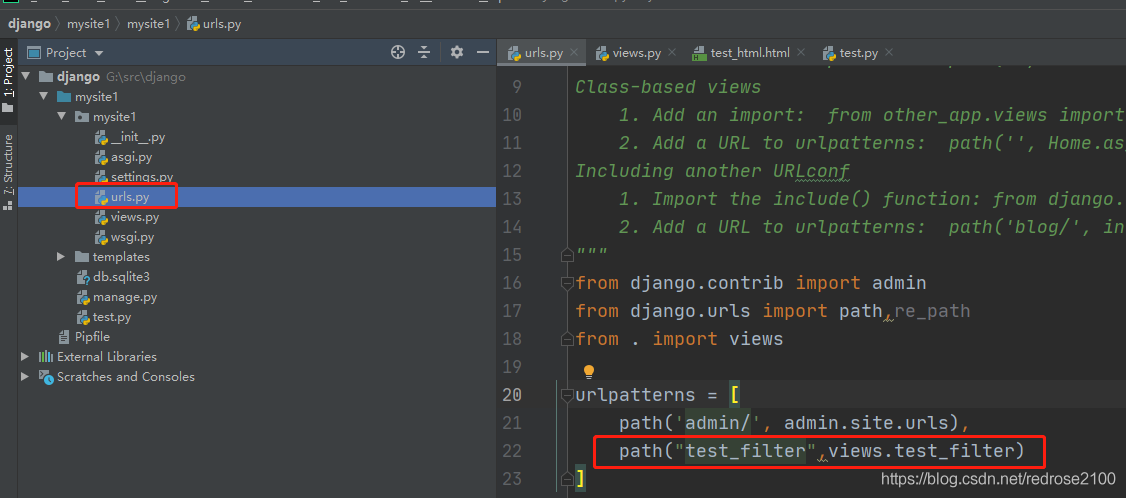Click 'django.contrib' on line 16
1126x498 pixels.
pyautogui.click(x=707, y=283)
